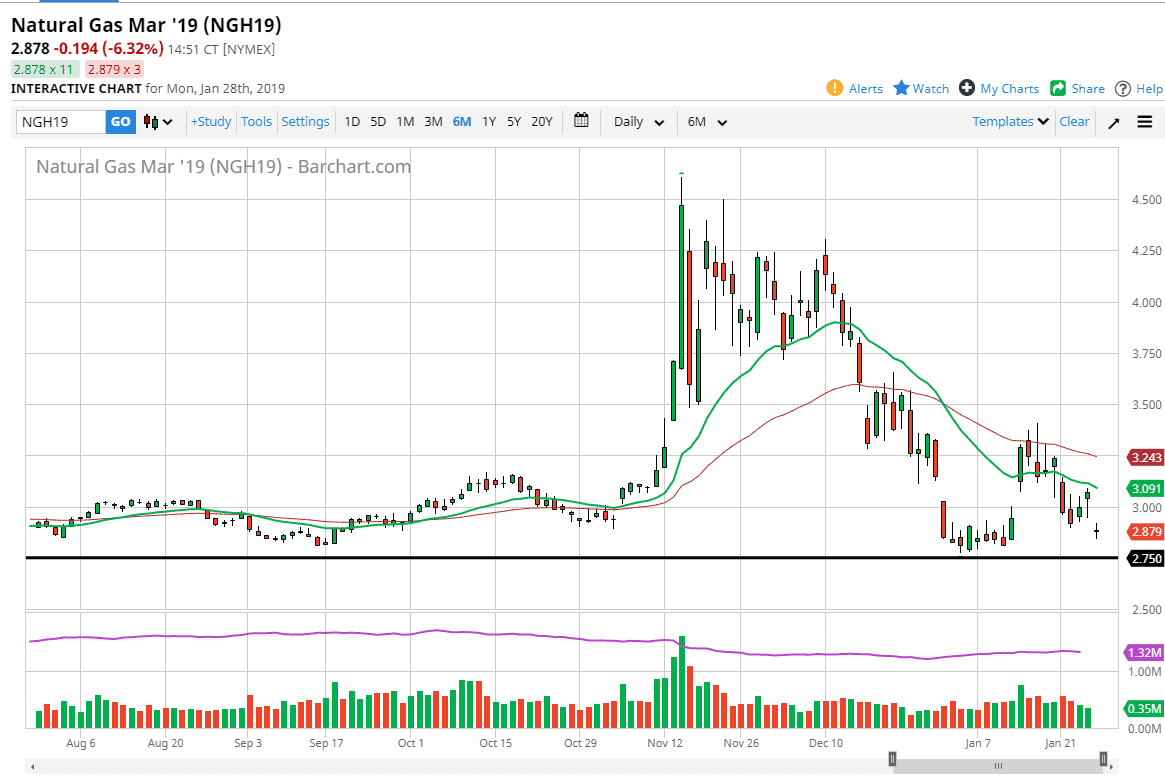Click the Watch star icon

click(x=901, y=88)
